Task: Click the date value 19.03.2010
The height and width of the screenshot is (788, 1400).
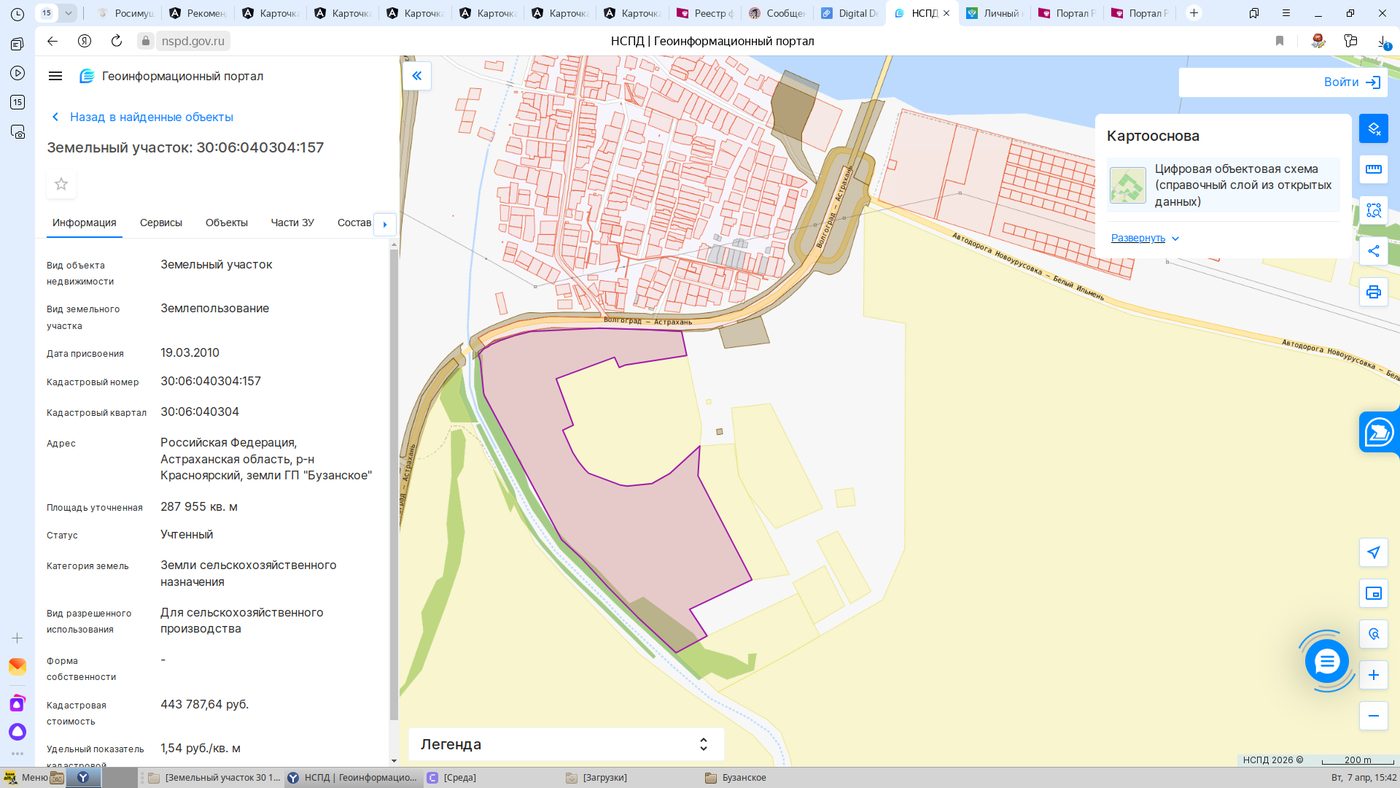Action: point(190,353)
